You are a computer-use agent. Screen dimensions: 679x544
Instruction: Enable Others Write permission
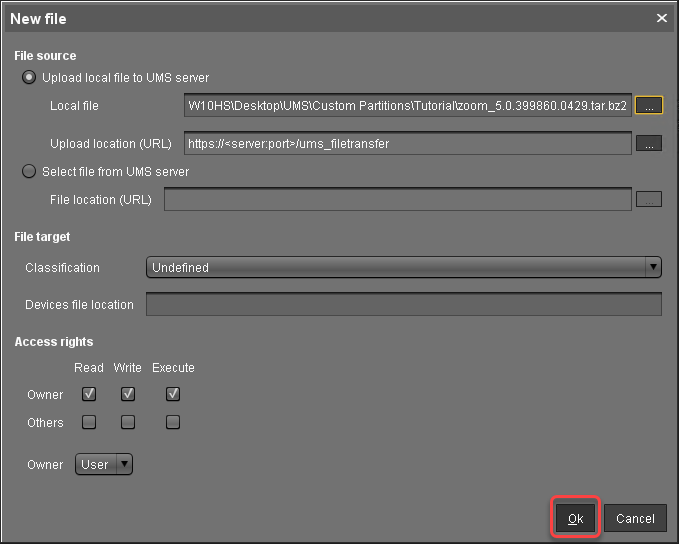click(x=128, y=422)
